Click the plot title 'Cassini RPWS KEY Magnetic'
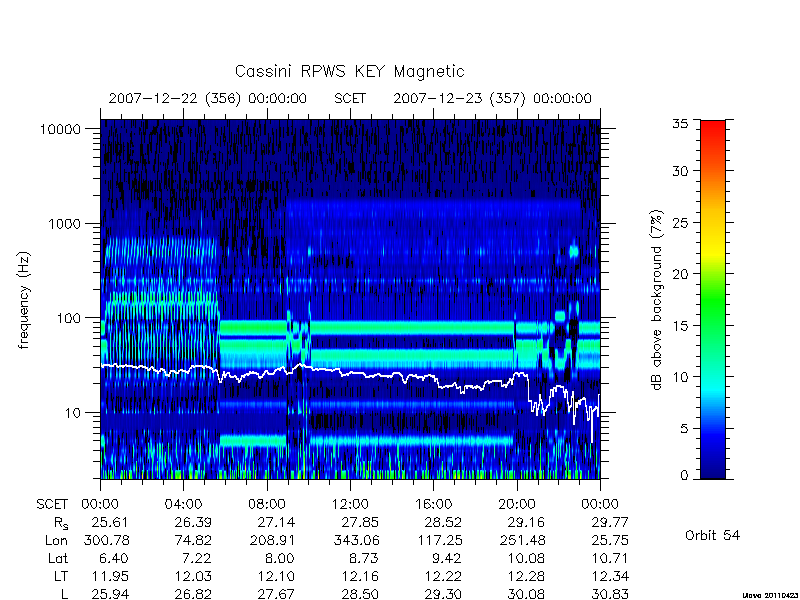 (x=349, y=71)
